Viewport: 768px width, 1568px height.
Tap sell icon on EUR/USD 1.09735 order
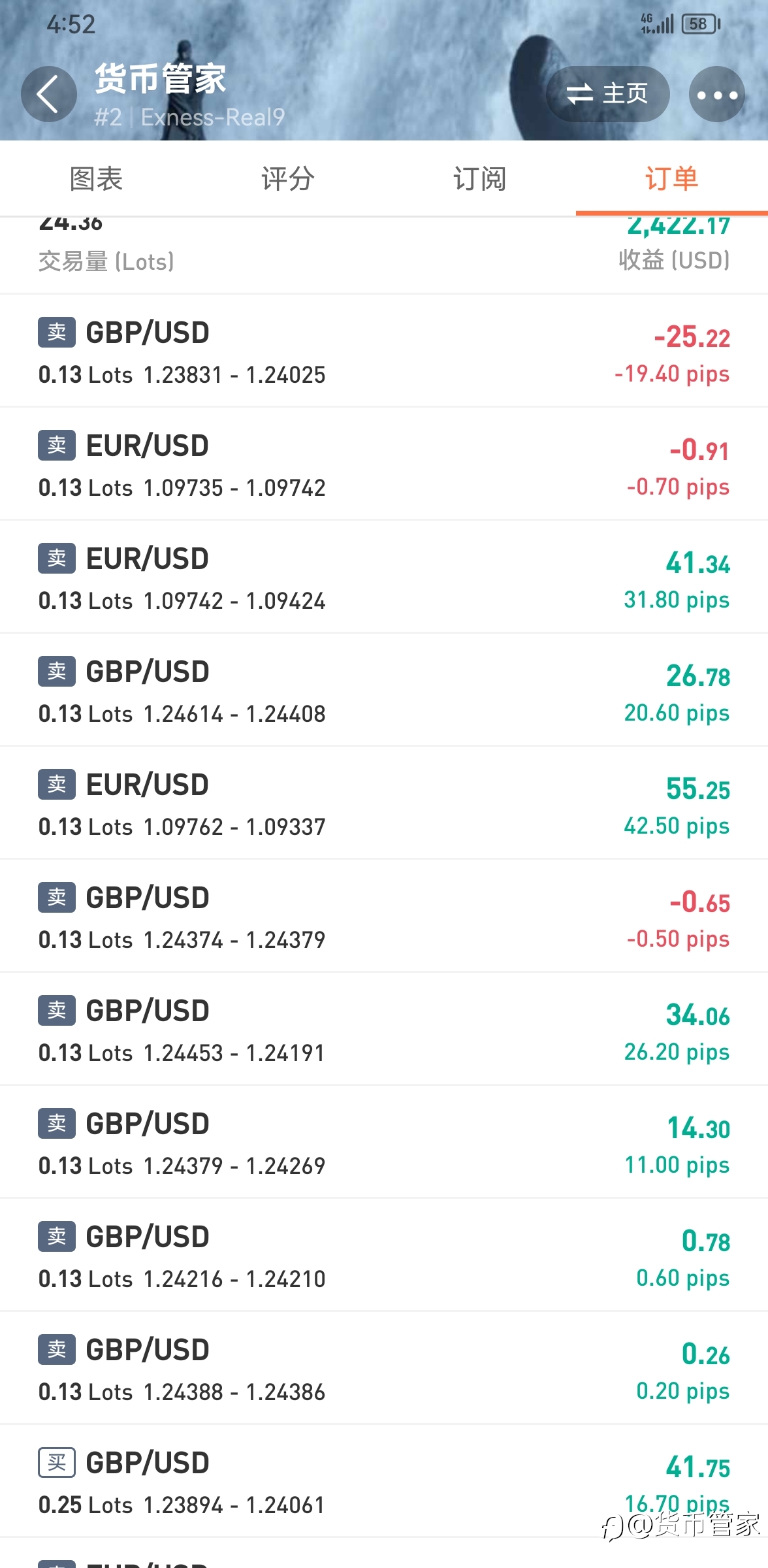click(57, 445)
